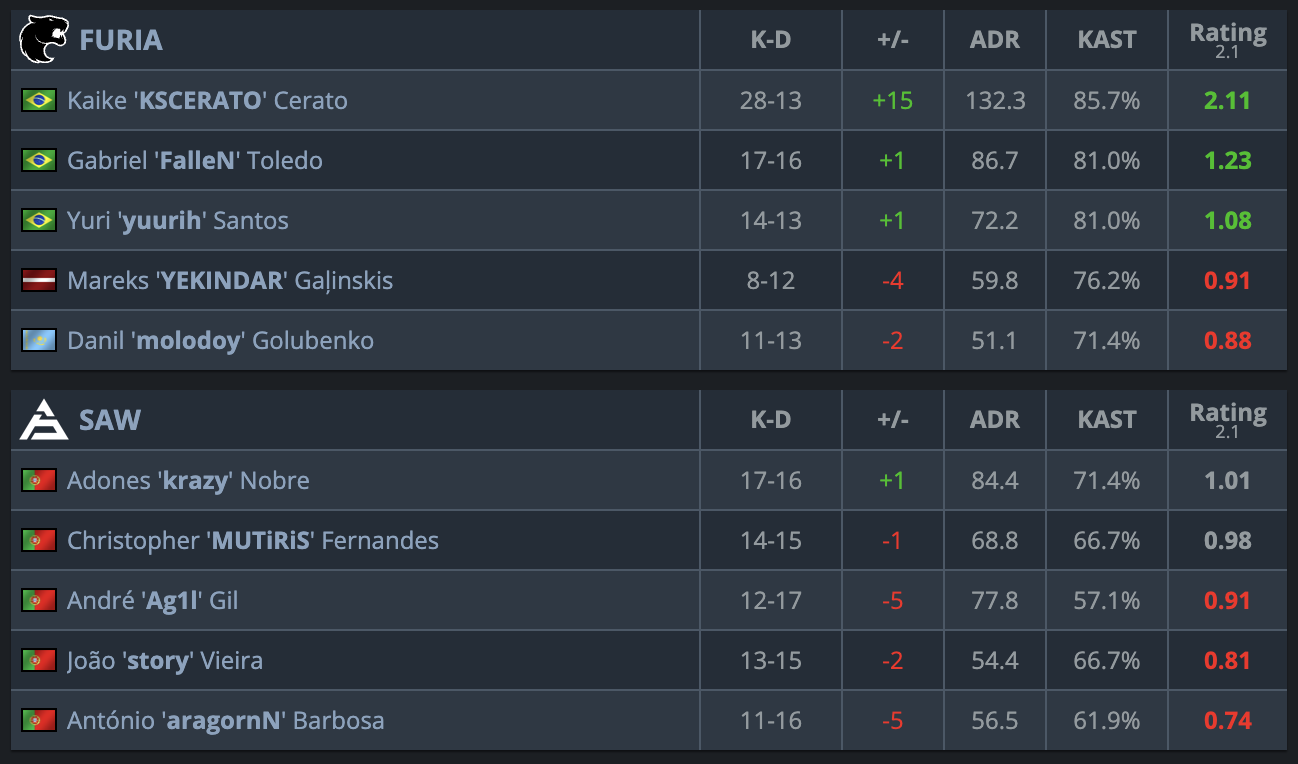Click the SAW team logo
This screenshot has width=1298, height=764.
(x=43, y=420)
